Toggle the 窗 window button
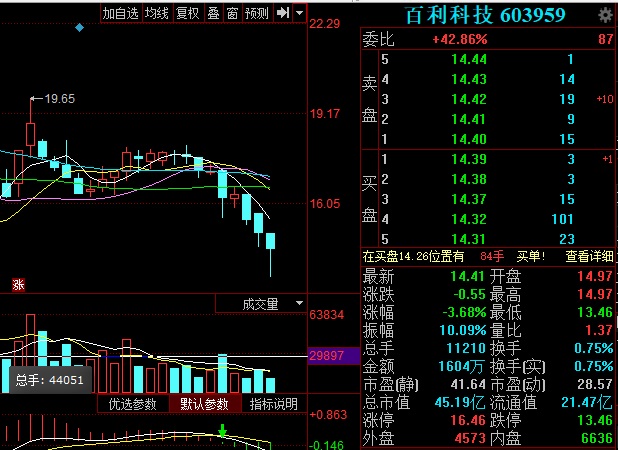618x450 pixels. tap(232, 13)
